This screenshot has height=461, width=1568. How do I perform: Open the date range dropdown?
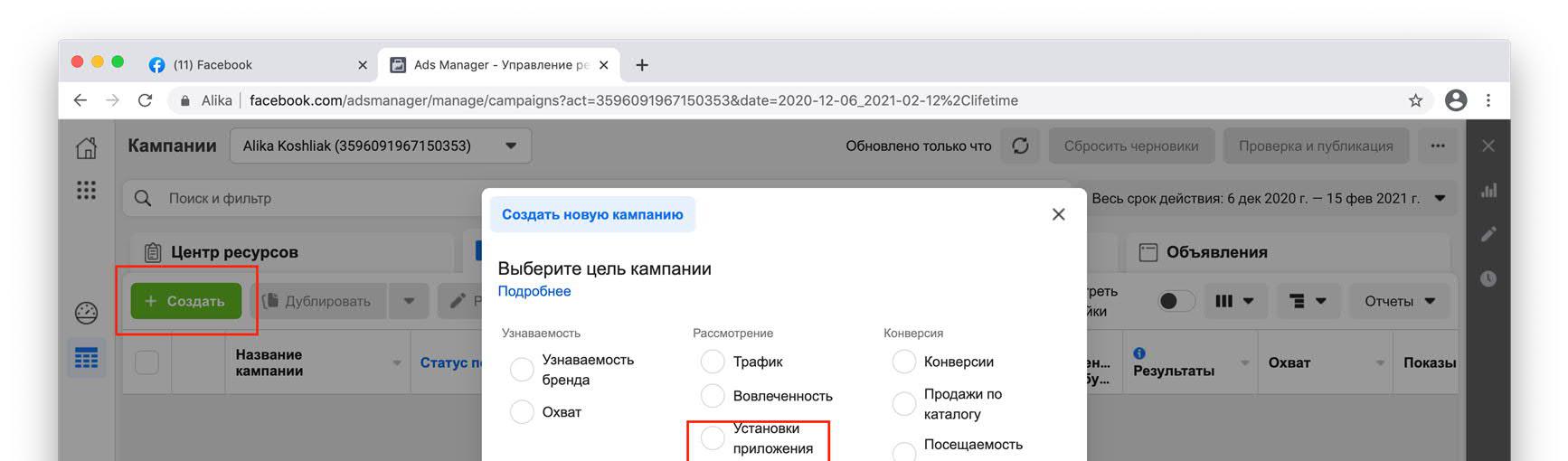(1270, 198)
